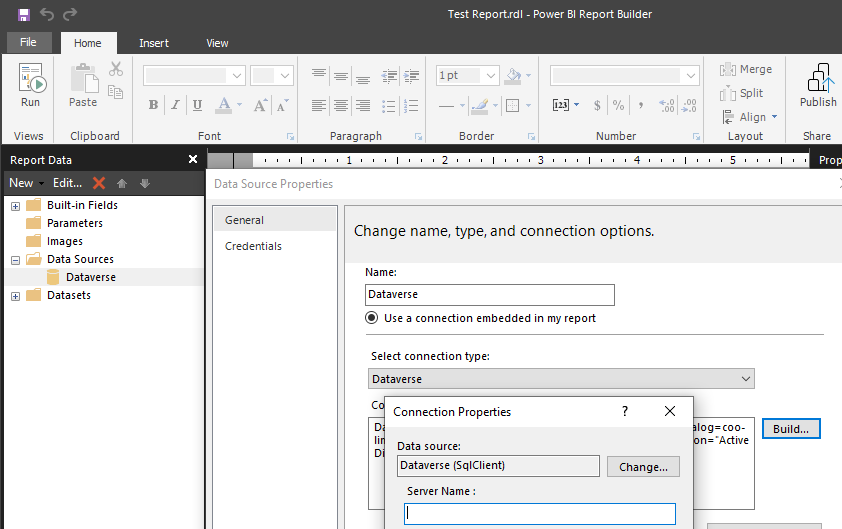Decrease the font size

pyautogui.click(x=282, y=105)
